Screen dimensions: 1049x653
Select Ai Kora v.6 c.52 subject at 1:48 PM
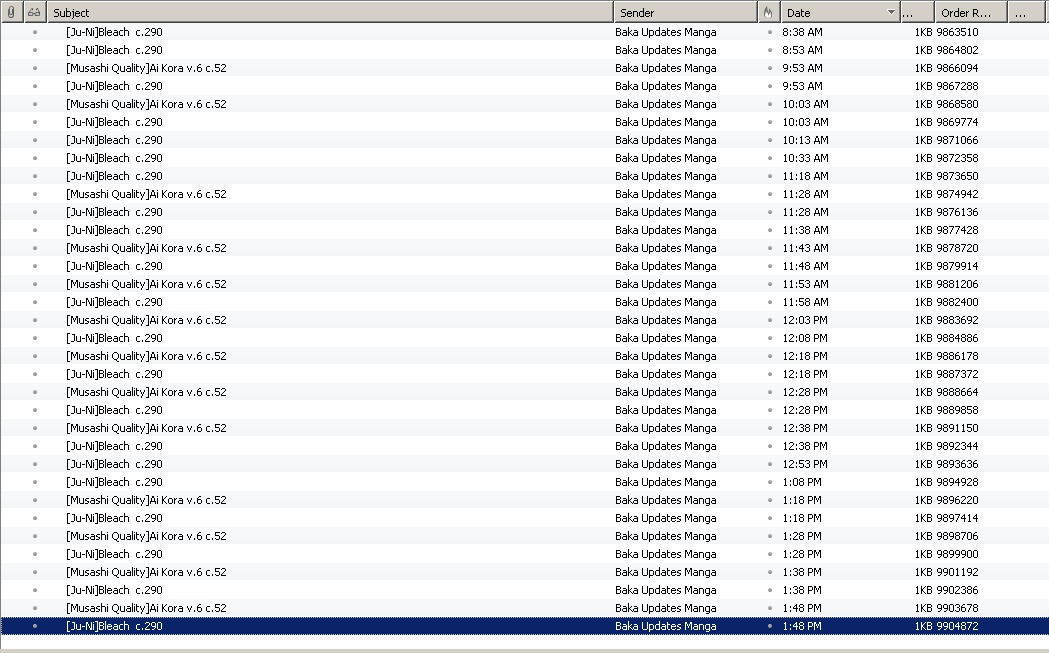(x=147, y=608)
